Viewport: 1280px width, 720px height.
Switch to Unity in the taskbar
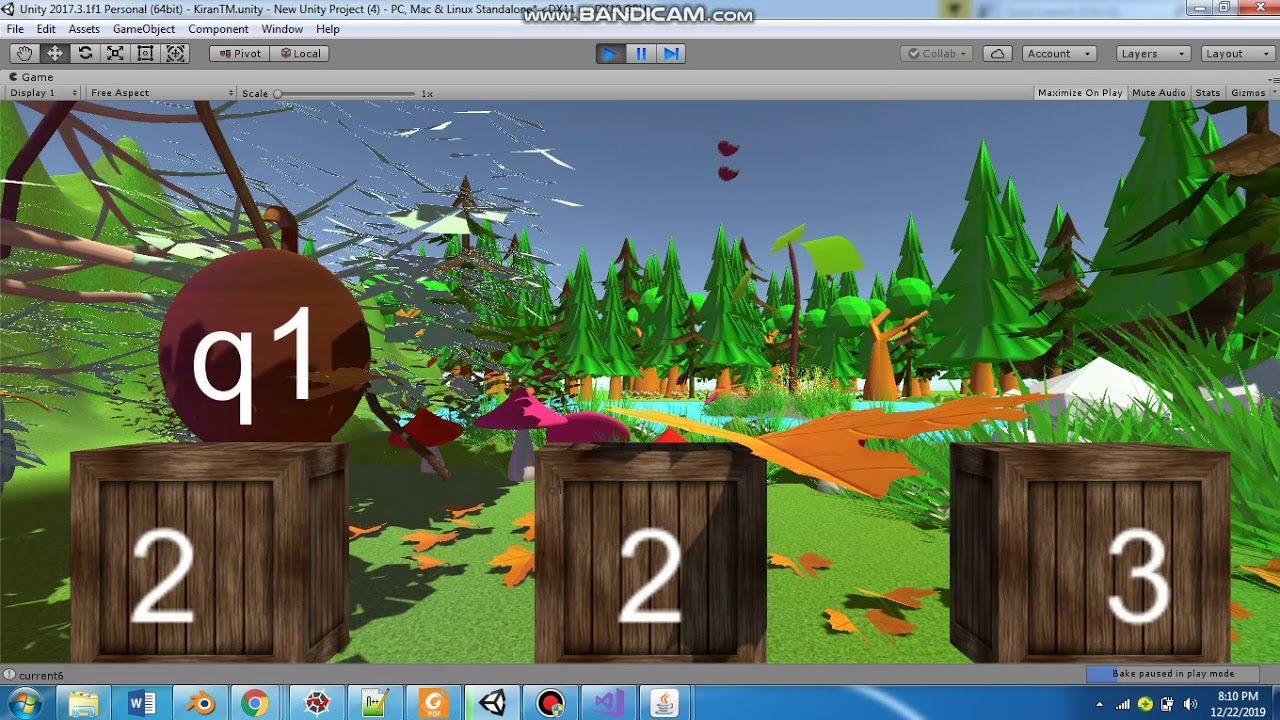click(x=492, y=704)
